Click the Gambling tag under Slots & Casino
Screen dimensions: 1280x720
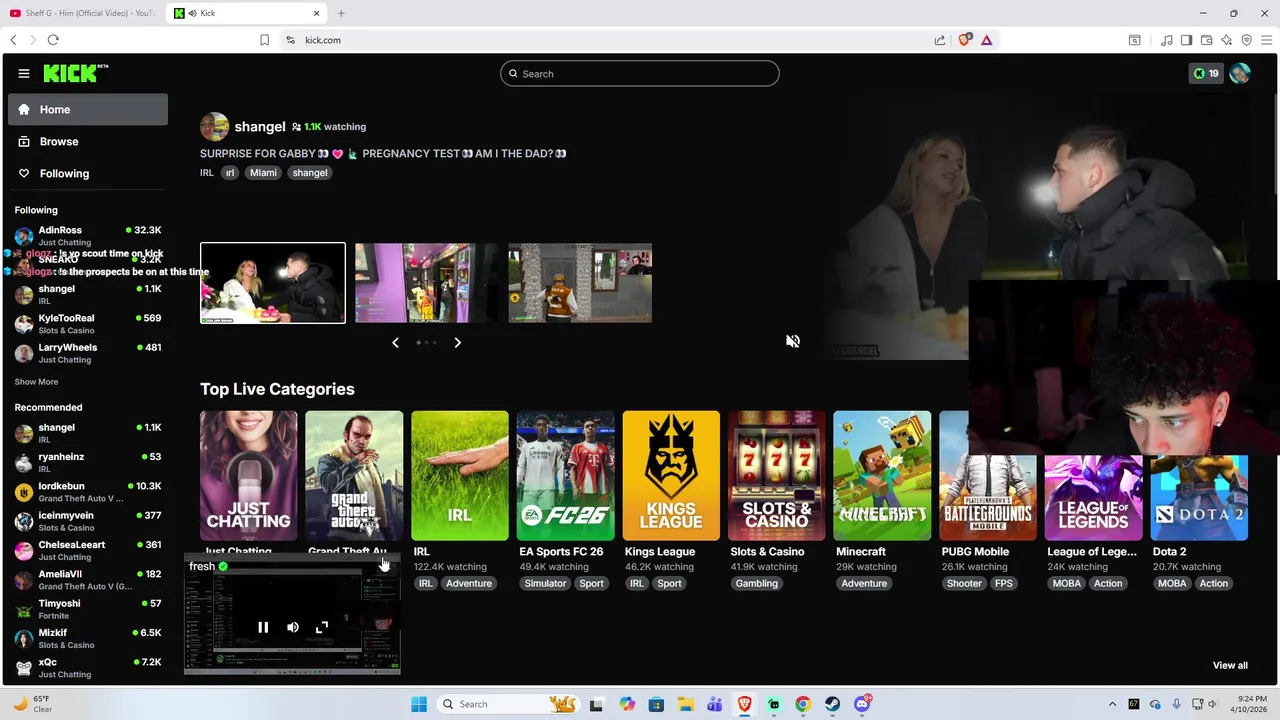pos(757,584)
